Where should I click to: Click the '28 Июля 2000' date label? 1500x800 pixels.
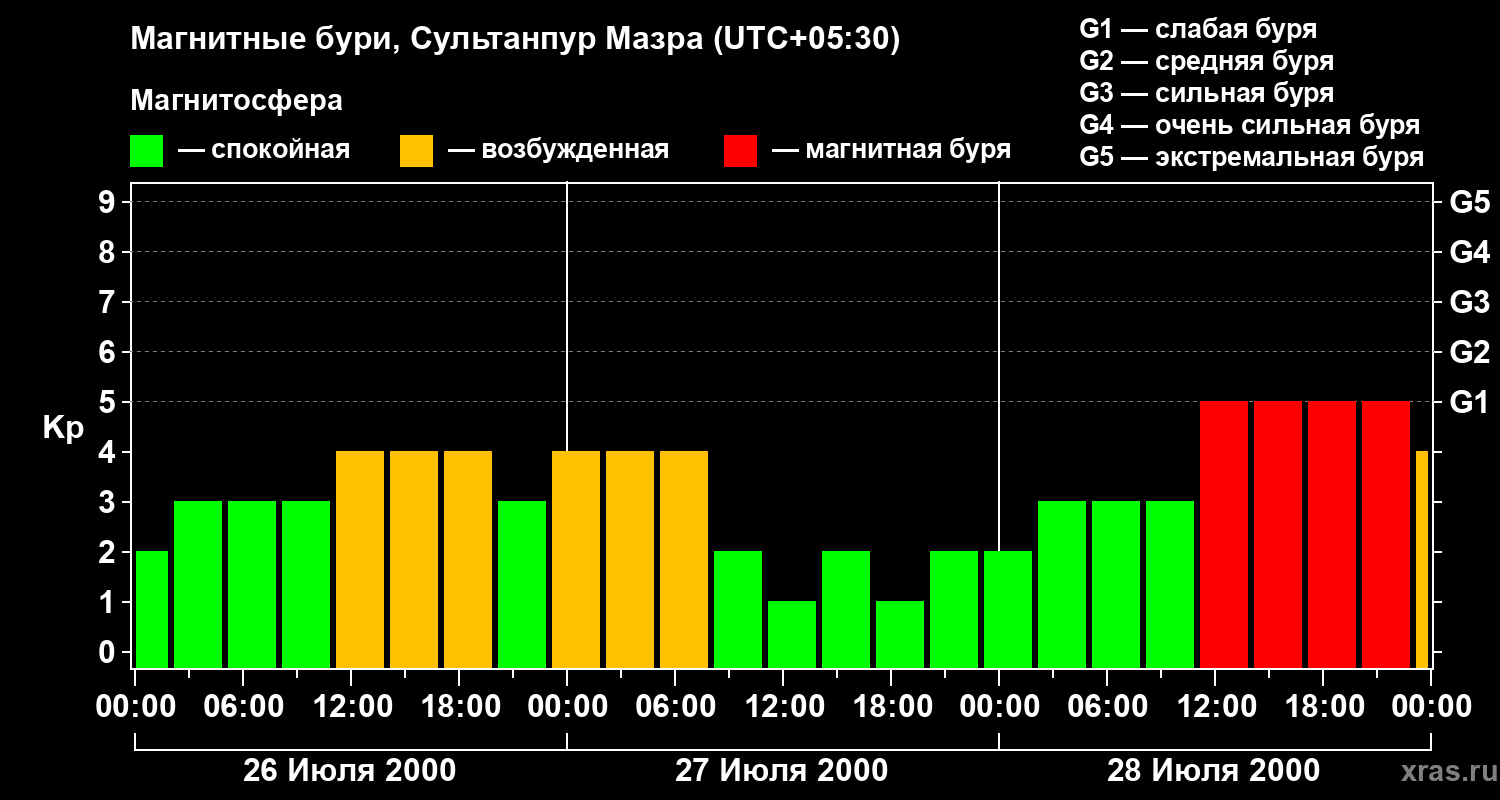coord(1214,771)
